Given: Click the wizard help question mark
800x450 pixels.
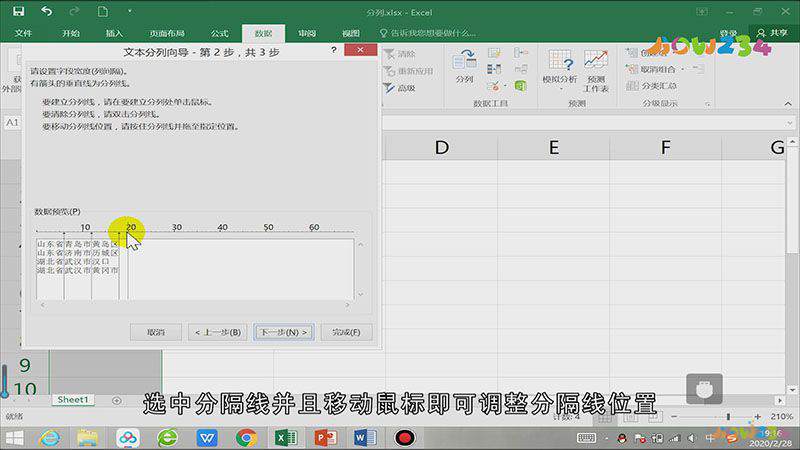Looking at the screenshot, I should click(334, 49).
